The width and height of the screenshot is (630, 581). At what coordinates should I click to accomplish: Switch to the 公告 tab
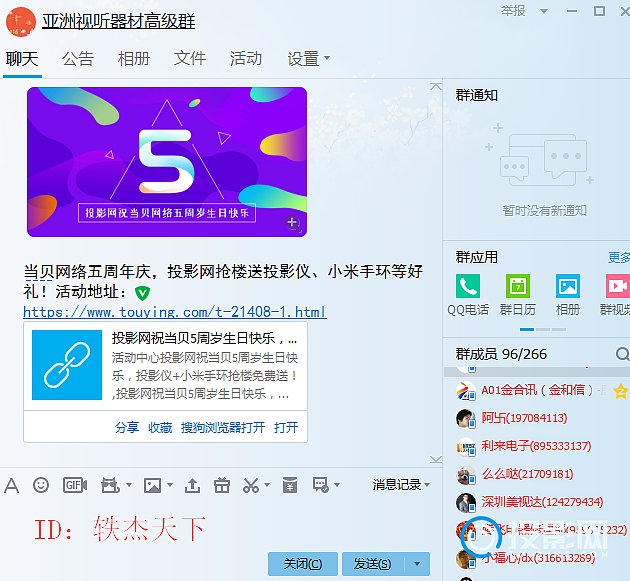tap(78, 59)
